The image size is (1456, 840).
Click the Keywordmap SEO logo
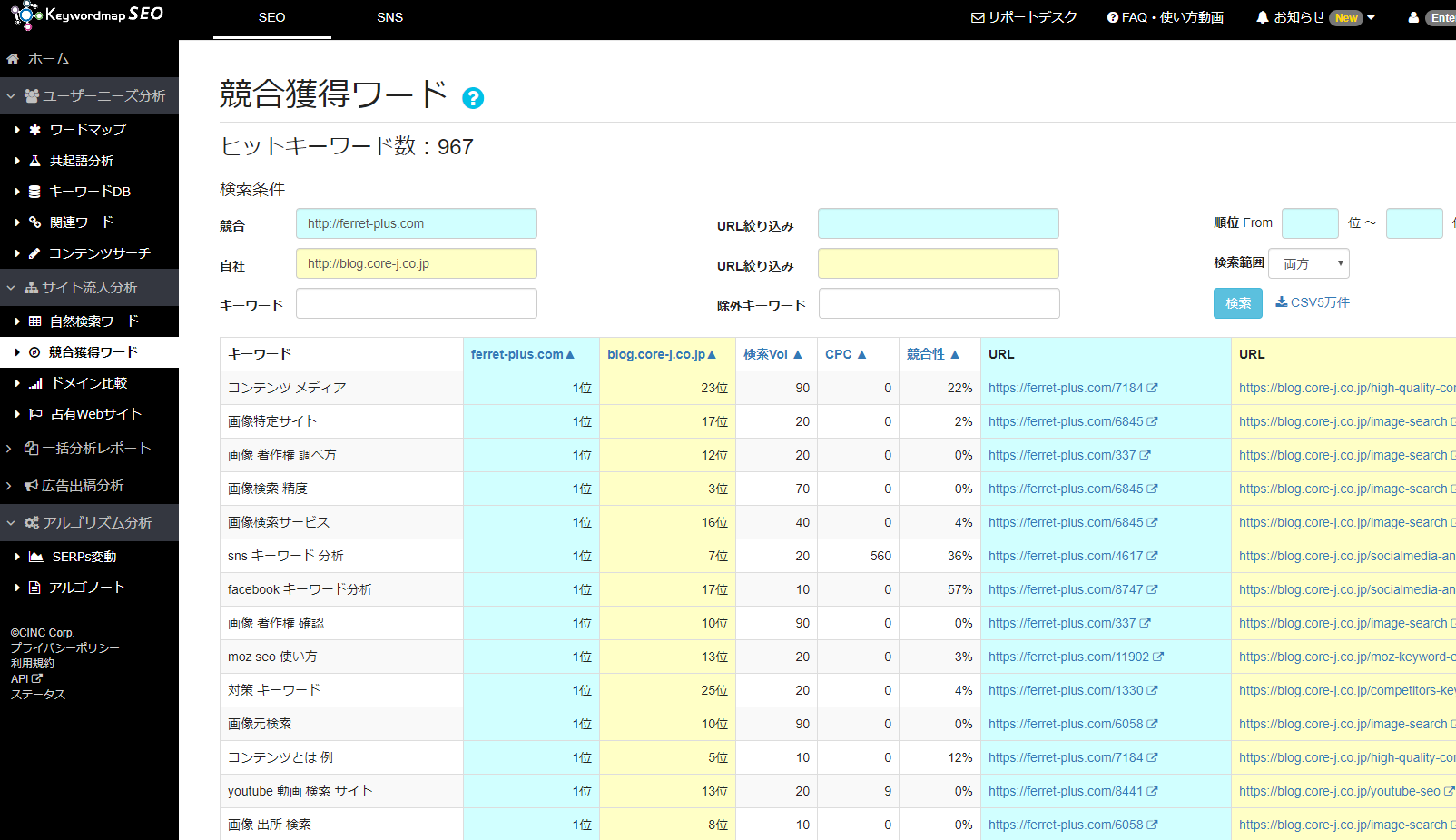(88, 15)
